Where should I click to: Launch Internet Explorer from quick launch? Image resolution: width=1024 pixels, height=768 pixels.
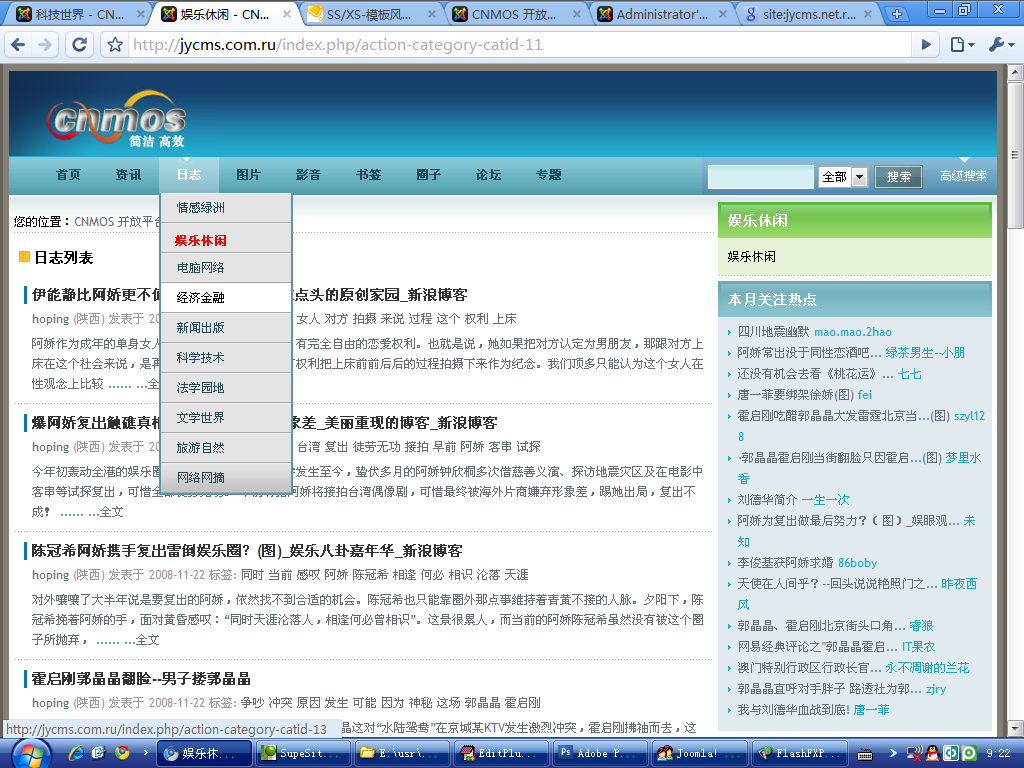(76, 753)
